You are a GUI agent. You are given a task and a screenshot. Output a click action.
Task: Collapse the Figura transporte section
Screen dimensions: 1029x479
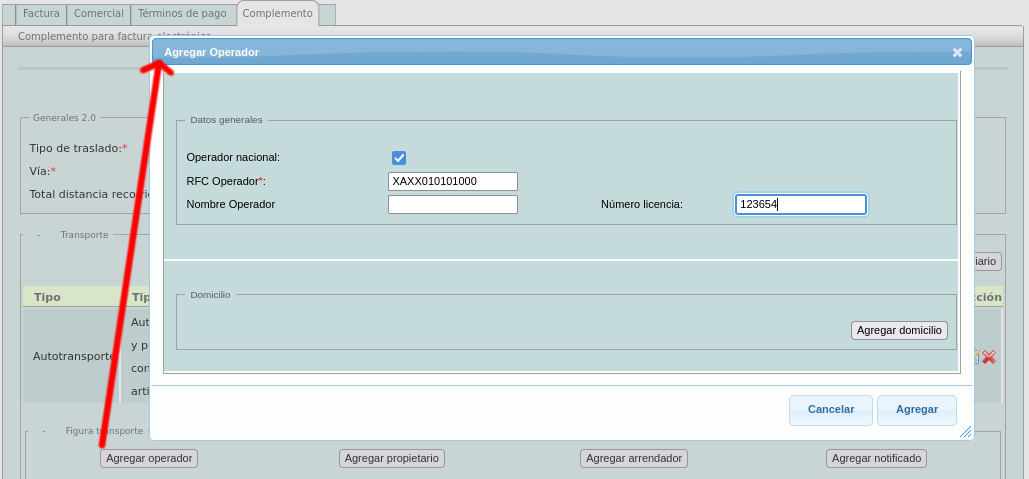click(x=44, y=430)
